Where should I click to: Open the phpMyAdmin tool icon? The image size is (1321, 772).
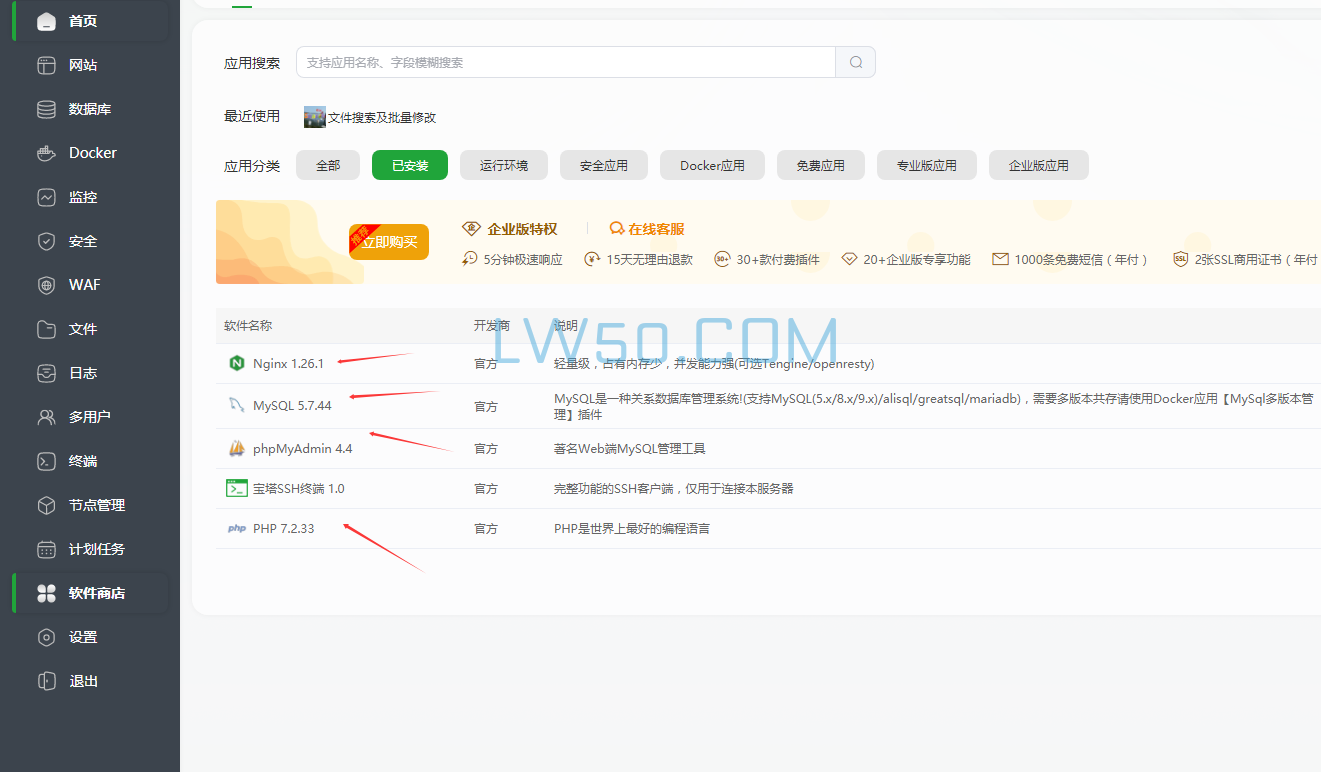[237, 447]
